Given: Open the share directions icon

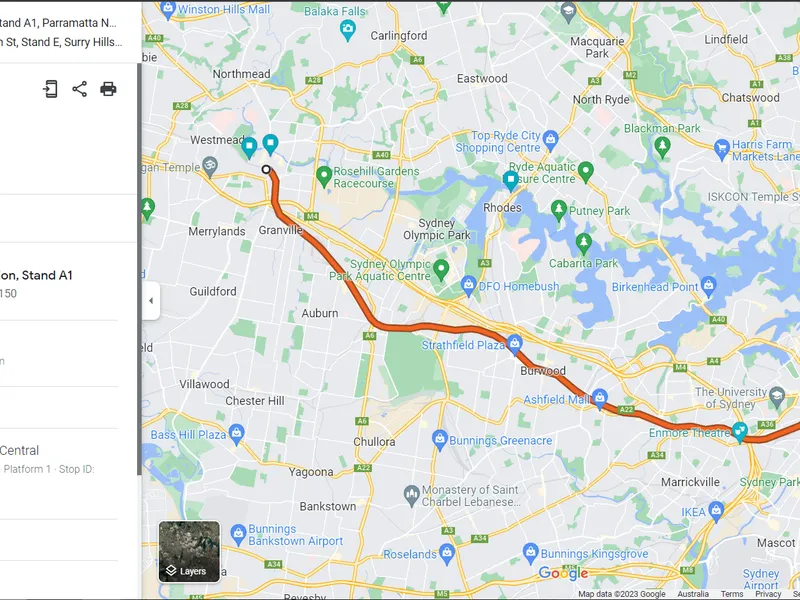Looking at the screenshot, I should (x=80, y=89).
